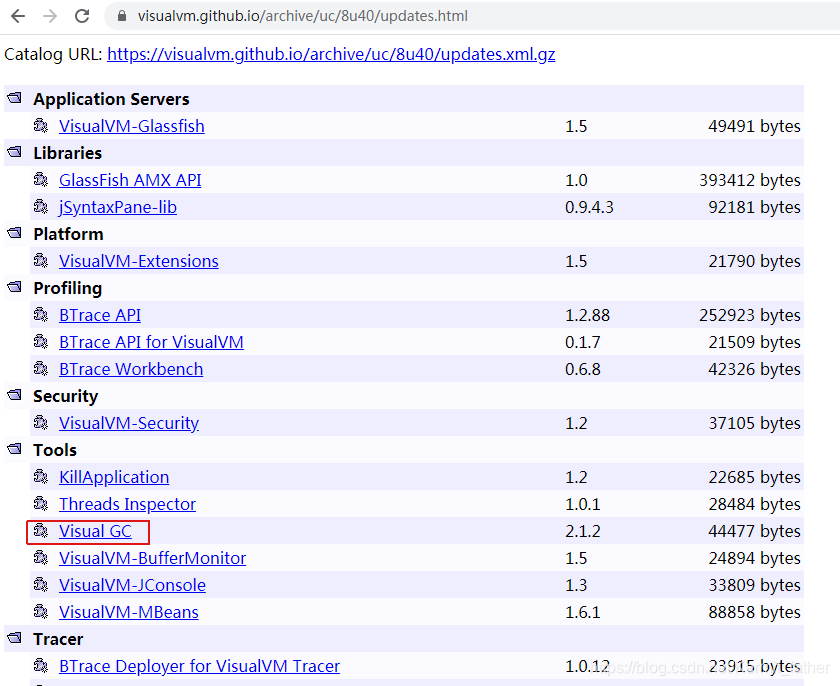Click the Application Servers folder icon
Screen dimensions: 840x686
pyautogui.click(x=14, y=98)
